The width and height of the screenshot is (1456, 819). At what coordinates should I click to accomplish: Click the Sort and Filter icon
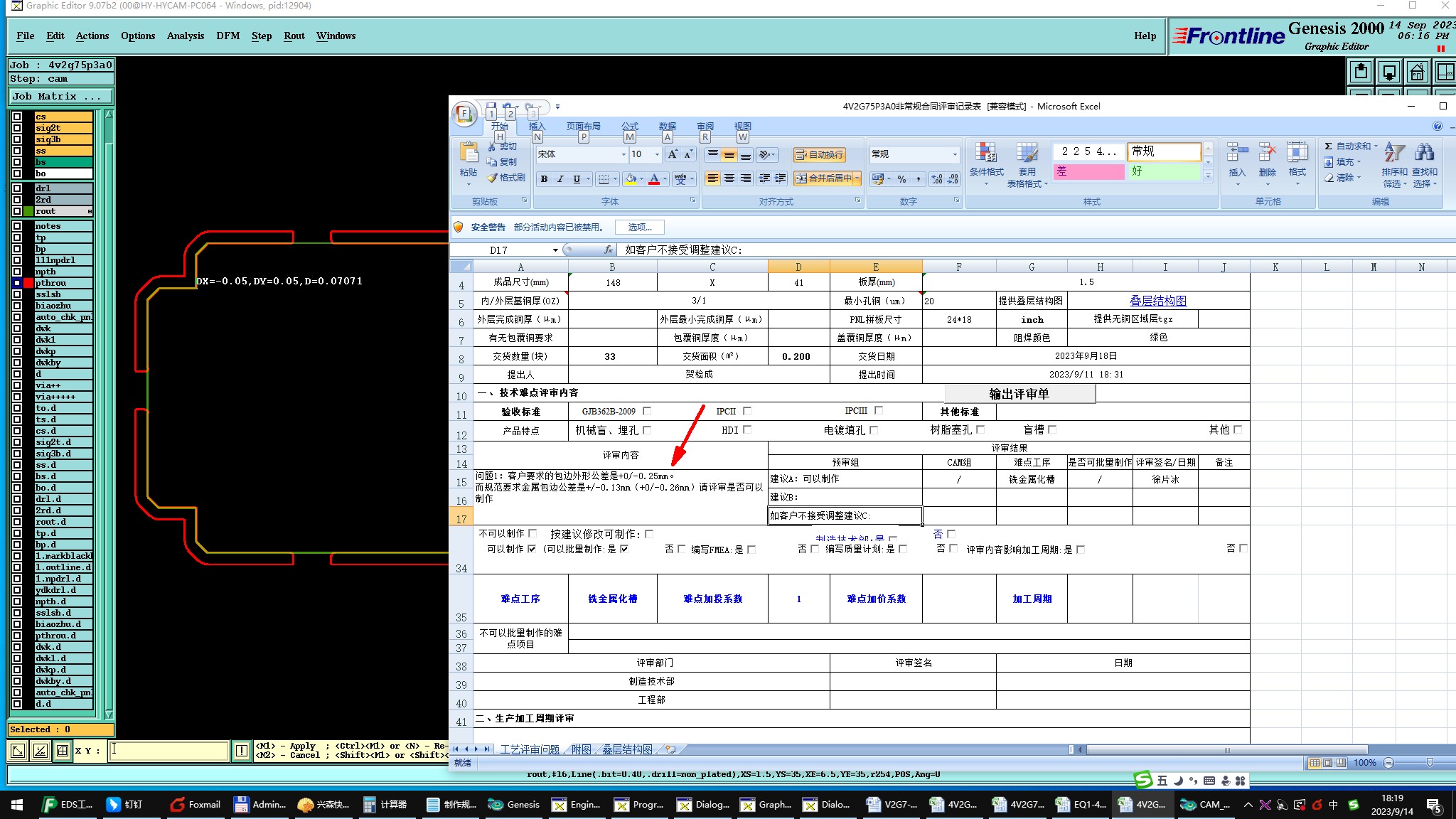tap(1394, 153)
